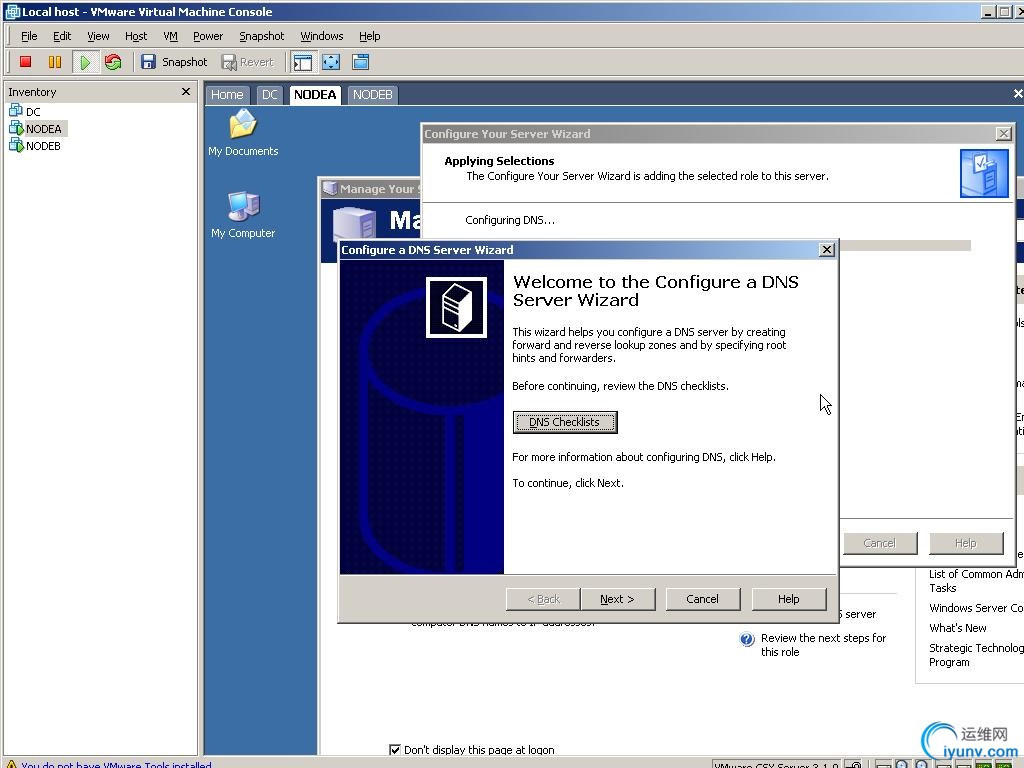This screenshot has width=1024, height=768.
Task: Click the Quick Switch window icon
Action: (x=360, y=62)
